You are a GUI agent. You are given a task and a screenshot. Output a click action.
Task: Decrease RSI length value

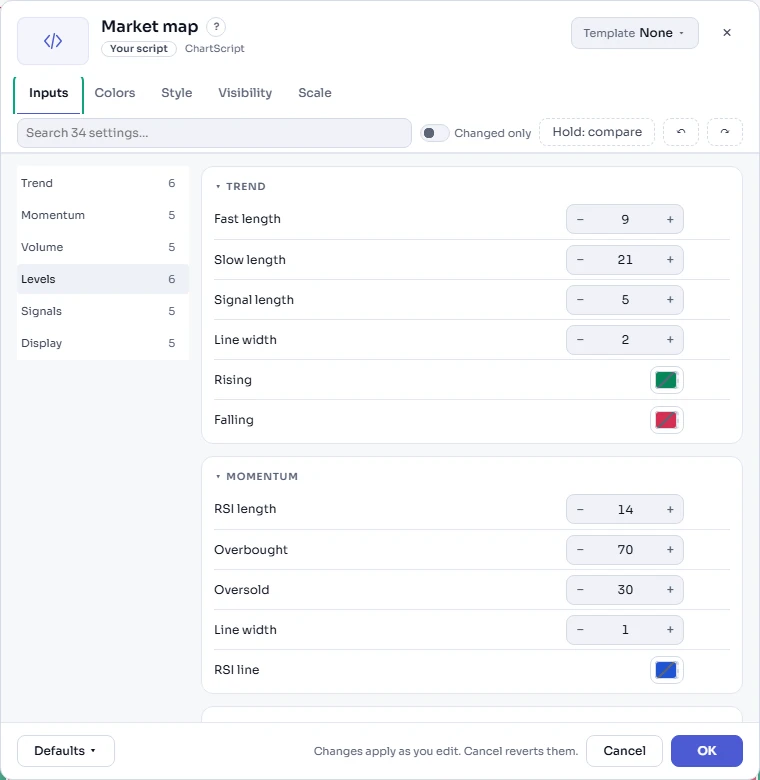click(x=580, y=509)
